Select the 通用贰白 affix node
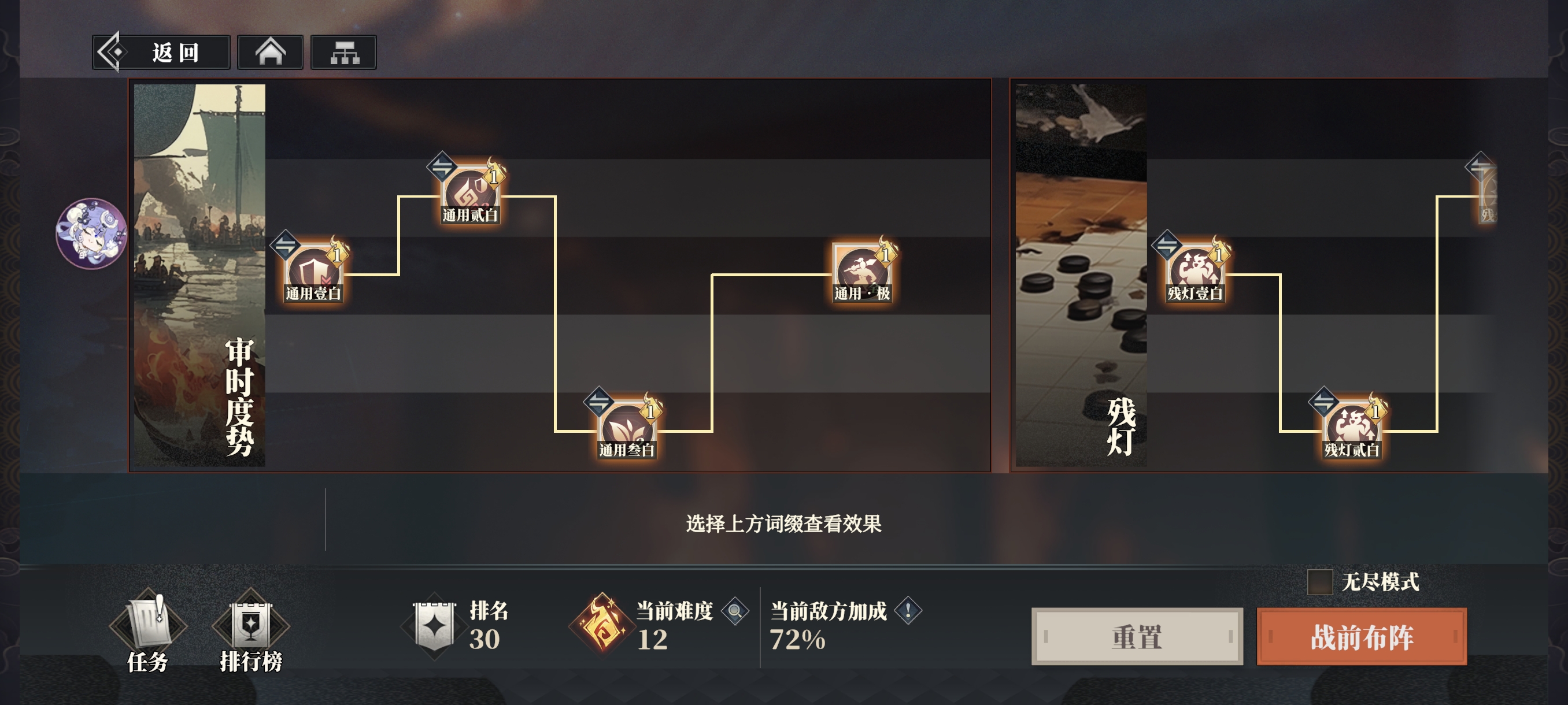1568x705 pixels. click(x=469, y=195)
